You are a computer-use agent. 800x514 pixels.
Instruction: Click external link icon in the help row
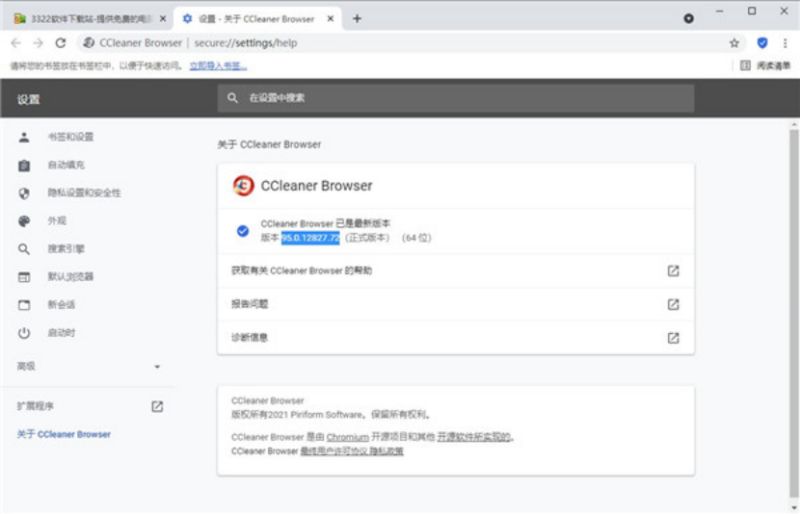[673, 271]
